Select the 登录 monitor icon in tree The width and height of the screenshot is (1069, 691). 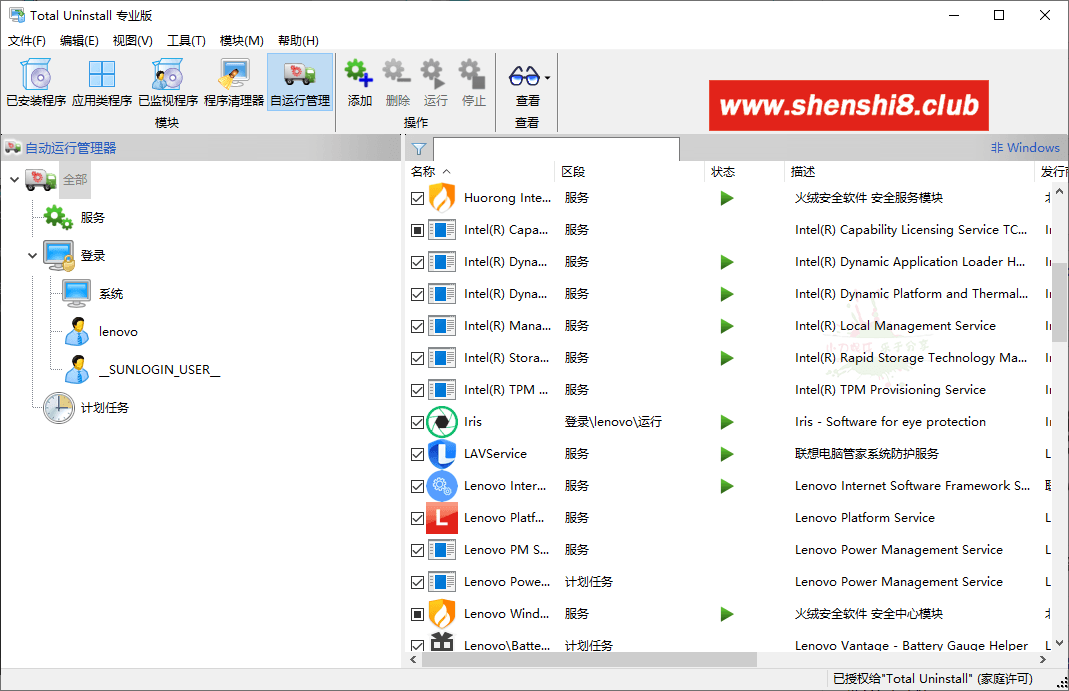(x=58, y=256)
